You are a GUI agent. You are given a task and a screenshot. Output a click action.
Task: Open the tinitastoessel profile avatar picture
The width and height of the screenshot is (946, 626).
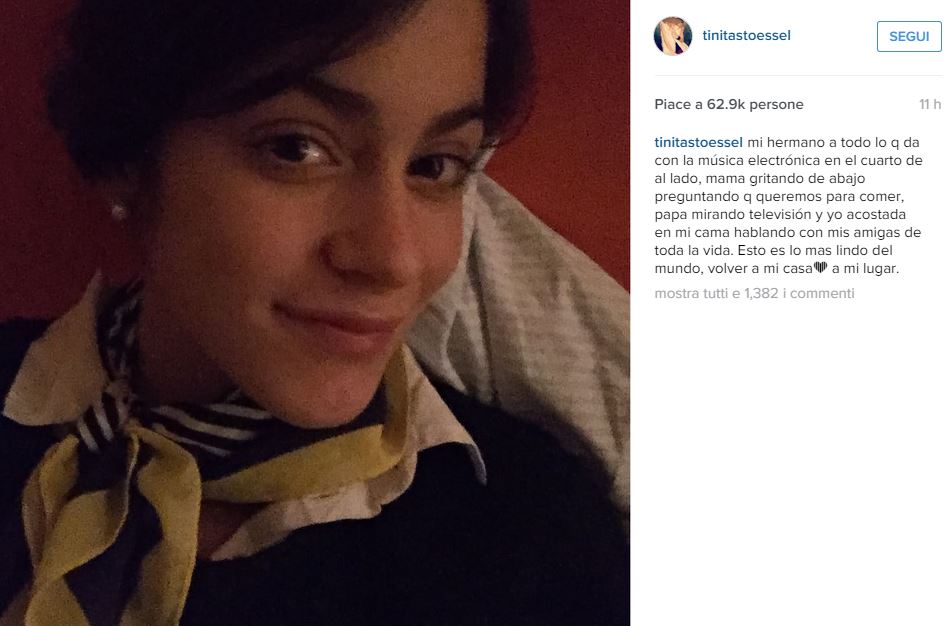click(673, 36)
